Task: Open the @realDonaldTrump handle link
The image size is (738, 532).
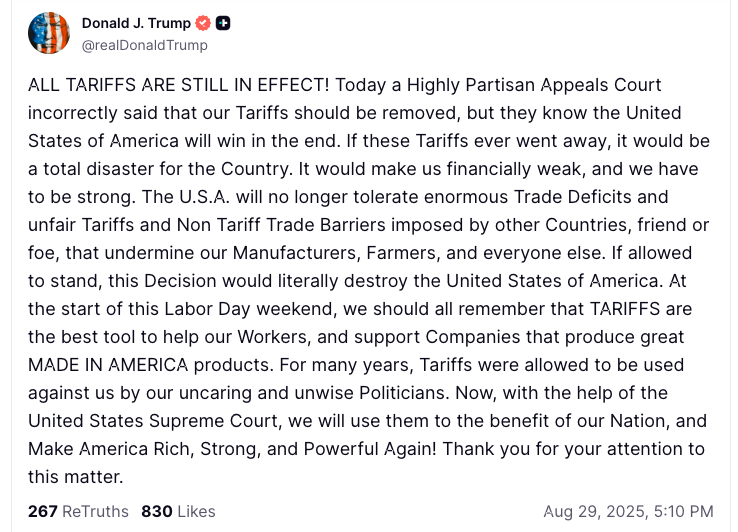Action: (x=144, y=45)
